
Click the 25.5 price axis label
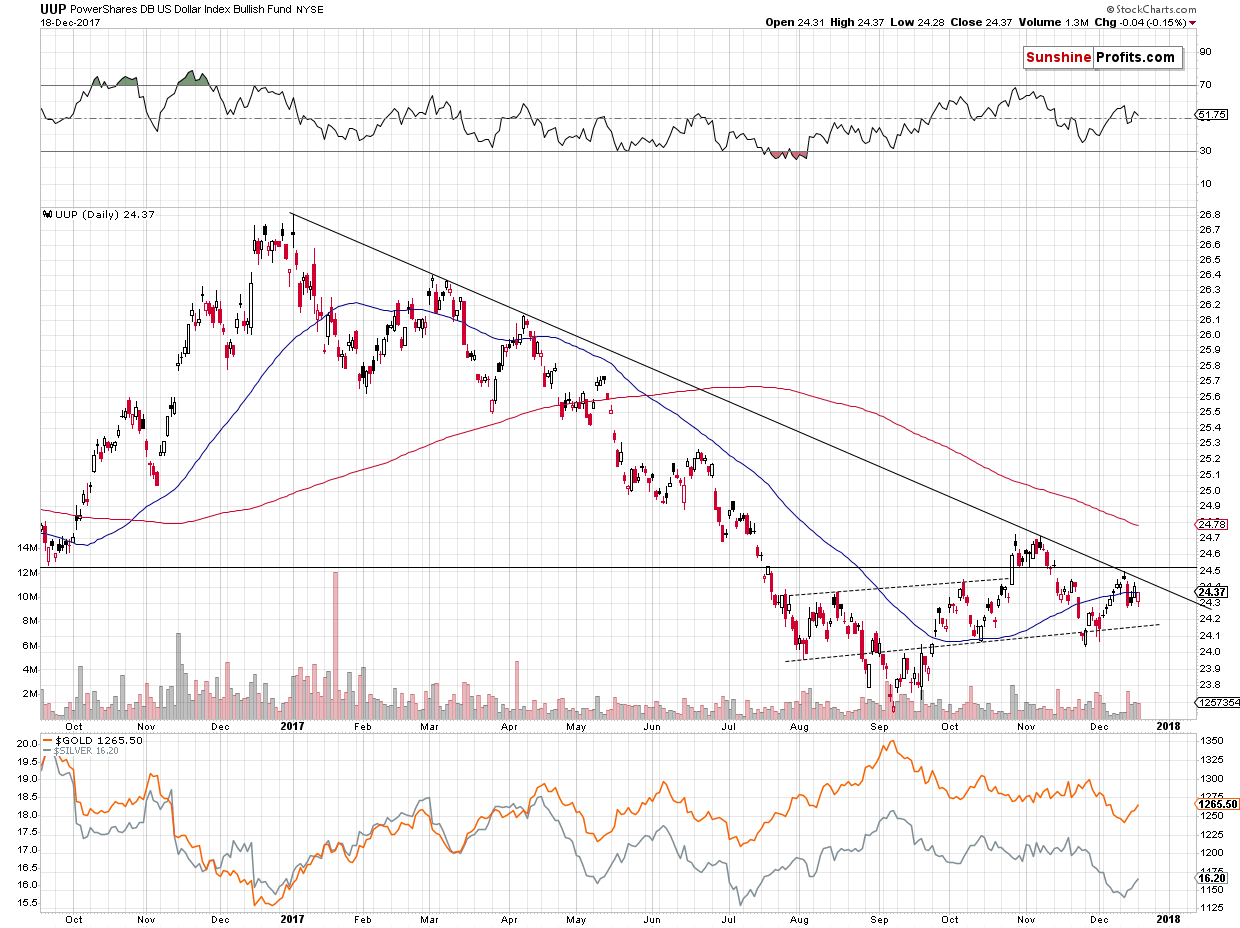click(x=1208, y=412)
